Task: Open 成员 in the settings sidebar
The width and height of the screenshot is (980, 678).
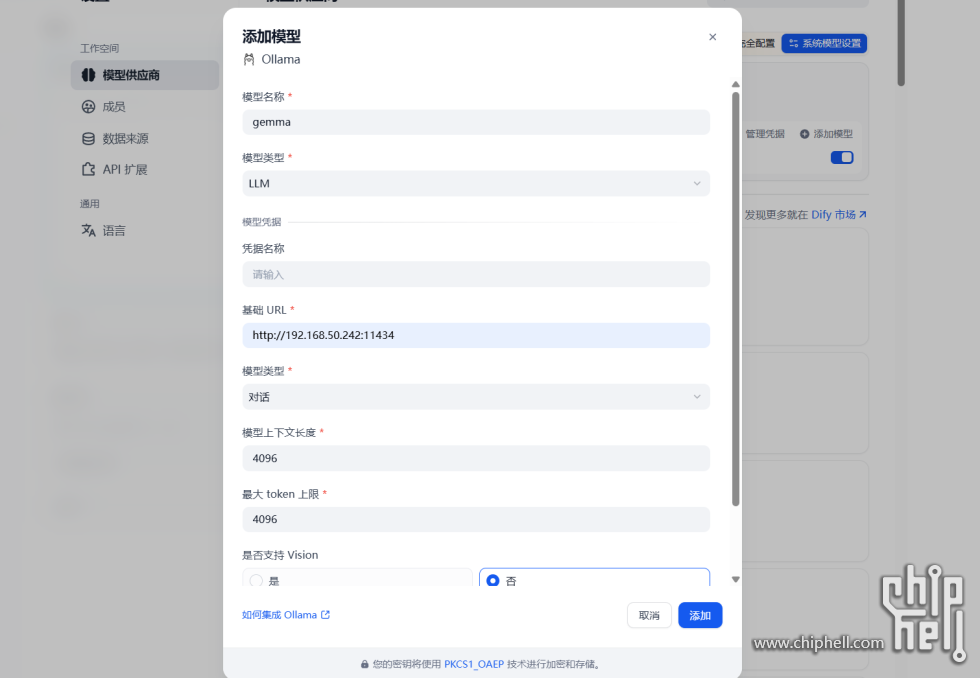Action: point(144,107)
